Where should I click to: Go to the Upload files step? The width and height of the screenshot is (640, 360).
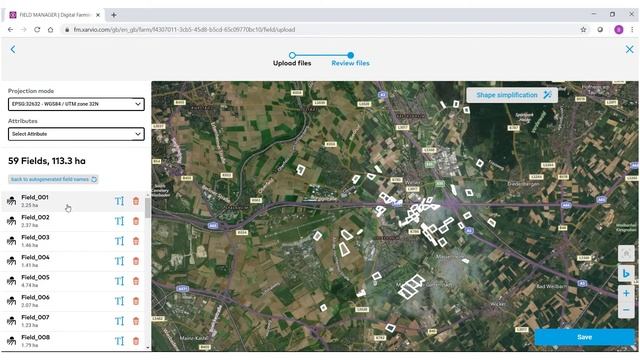[292, 59]
